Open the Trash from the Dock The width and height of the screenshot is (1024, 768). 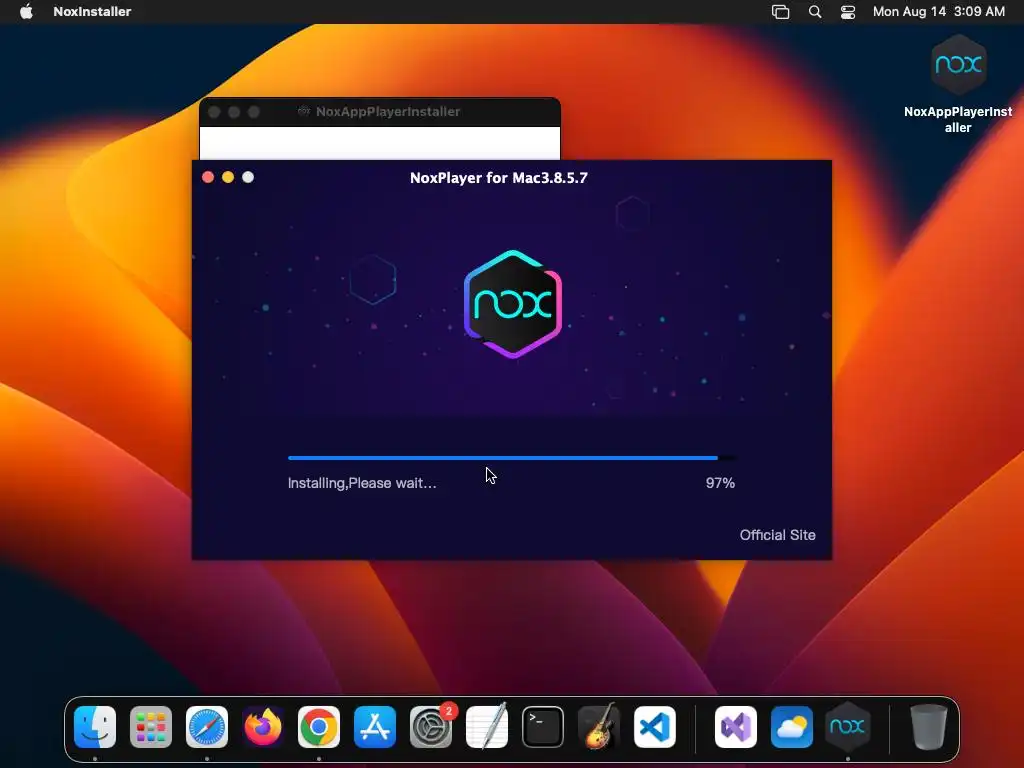[929, 727]
